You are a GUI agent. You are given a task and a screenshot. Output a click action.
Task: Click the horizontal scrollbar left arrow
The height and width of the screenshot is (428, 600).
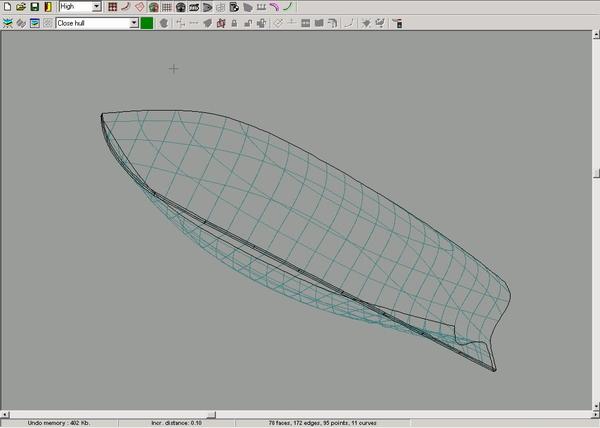5,415
